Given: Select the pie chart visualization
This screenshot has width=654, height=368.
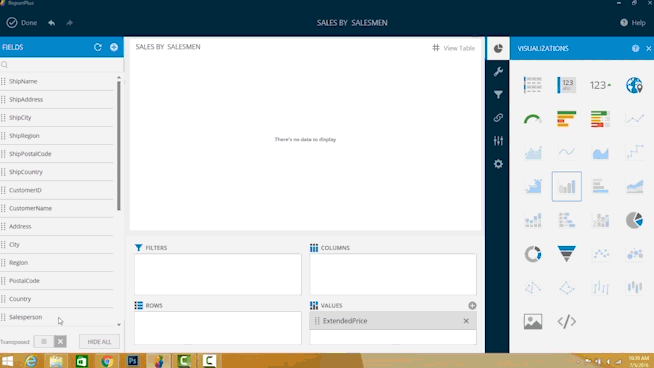Looking at the screenshot, I should click(x=634, y=220).
